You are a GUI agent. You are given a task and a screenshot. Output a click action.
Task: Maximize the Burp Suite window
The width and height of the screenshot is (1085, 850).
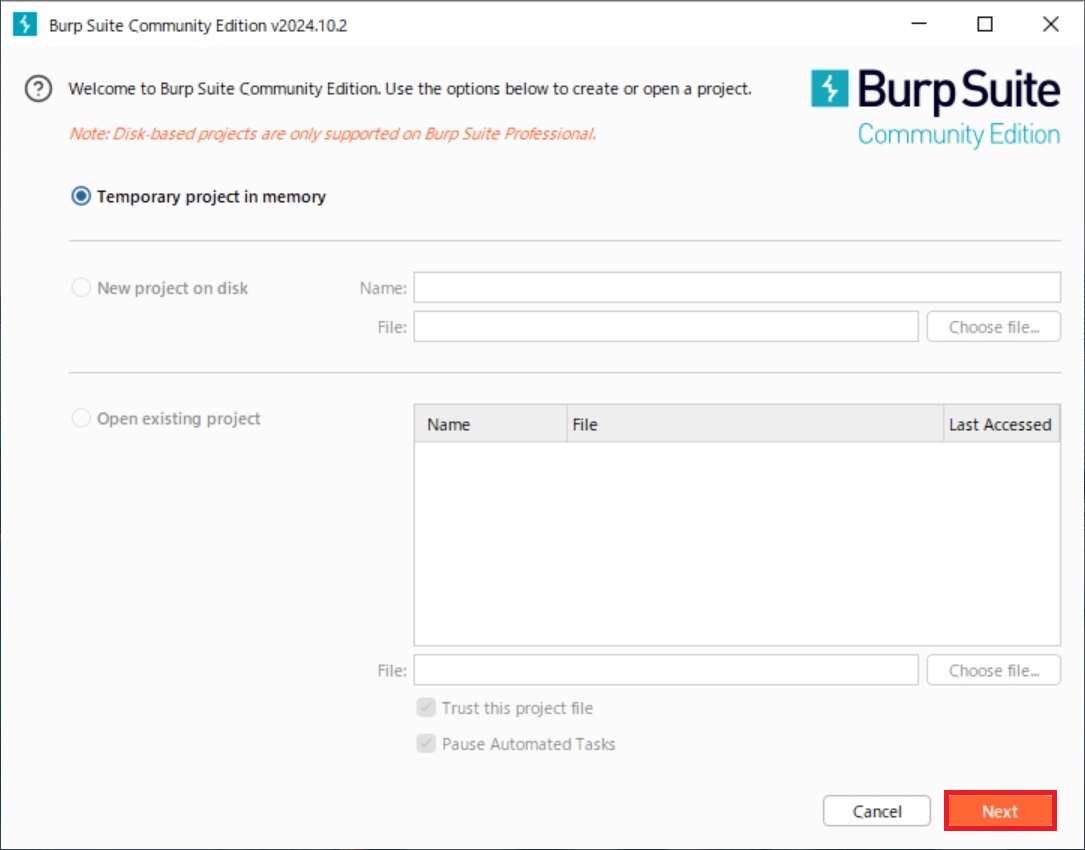[x=985, y=24]
